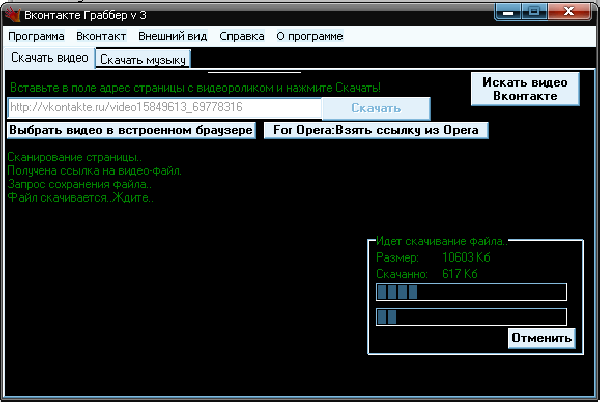Screen dimensions: 600x402
Task: Open the Вконтакт menu
Action: click(x=101, y=36)
